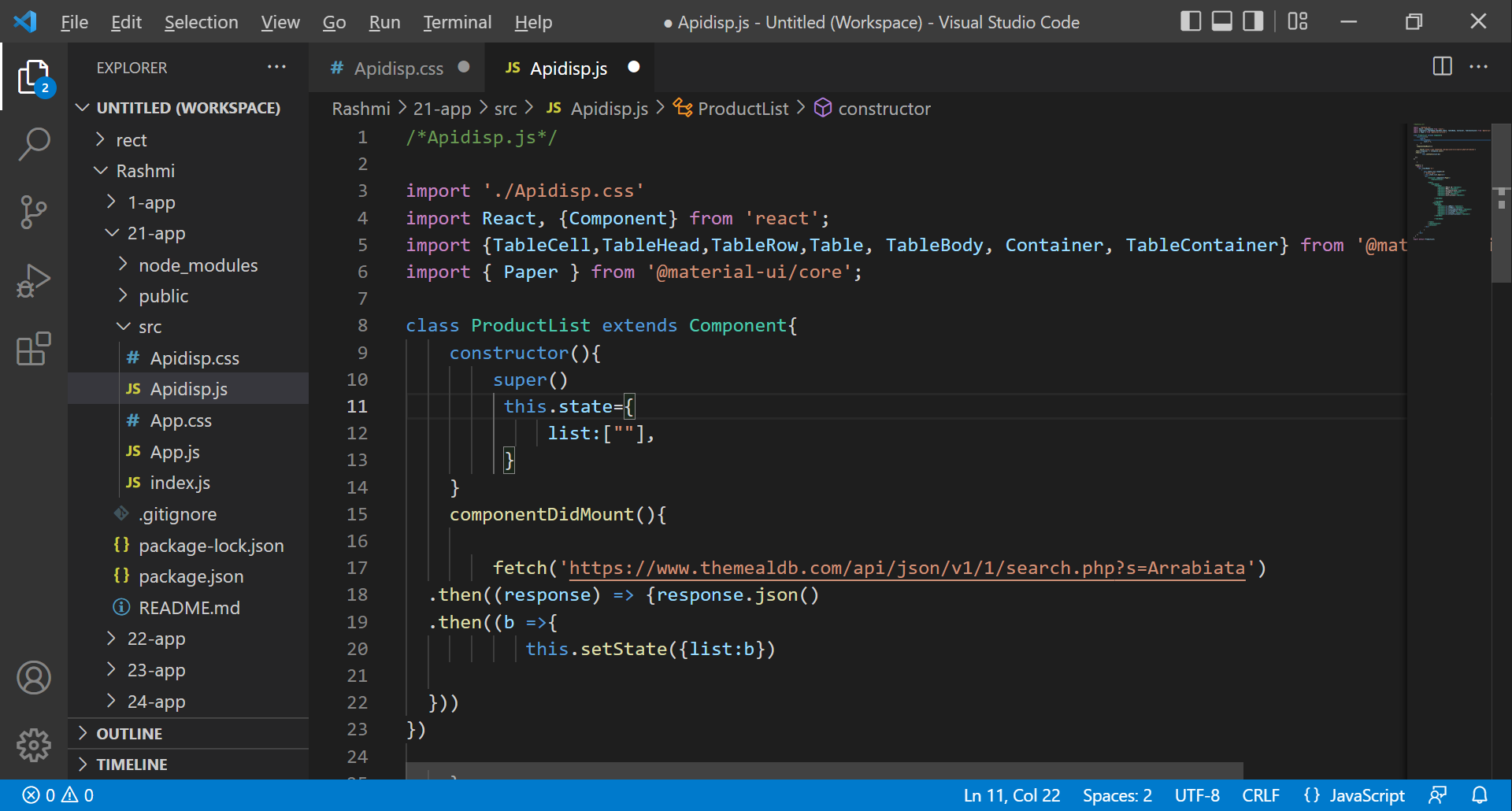Image resolution: width=1512 pixels, height=811 pixels.
Task: Click the split editor right icon
Action: [1442, 67]
